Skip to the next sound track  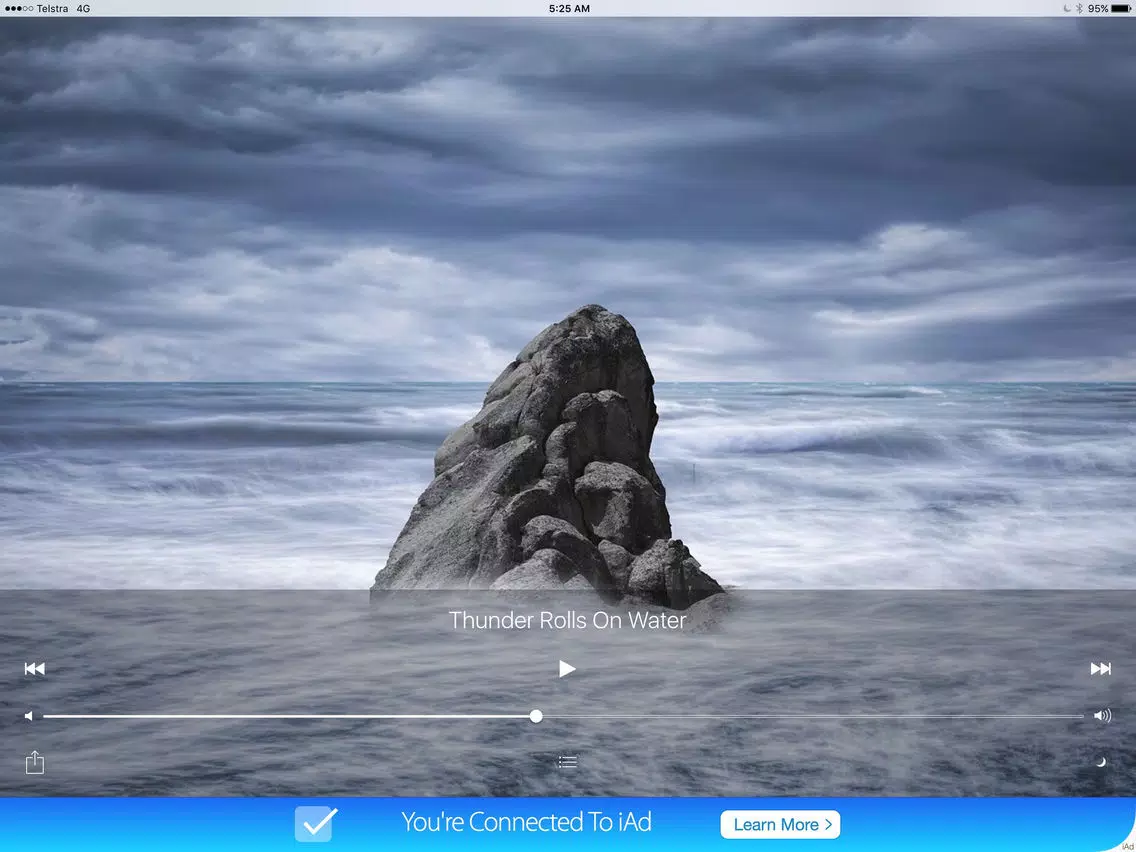pos(1100,669)
